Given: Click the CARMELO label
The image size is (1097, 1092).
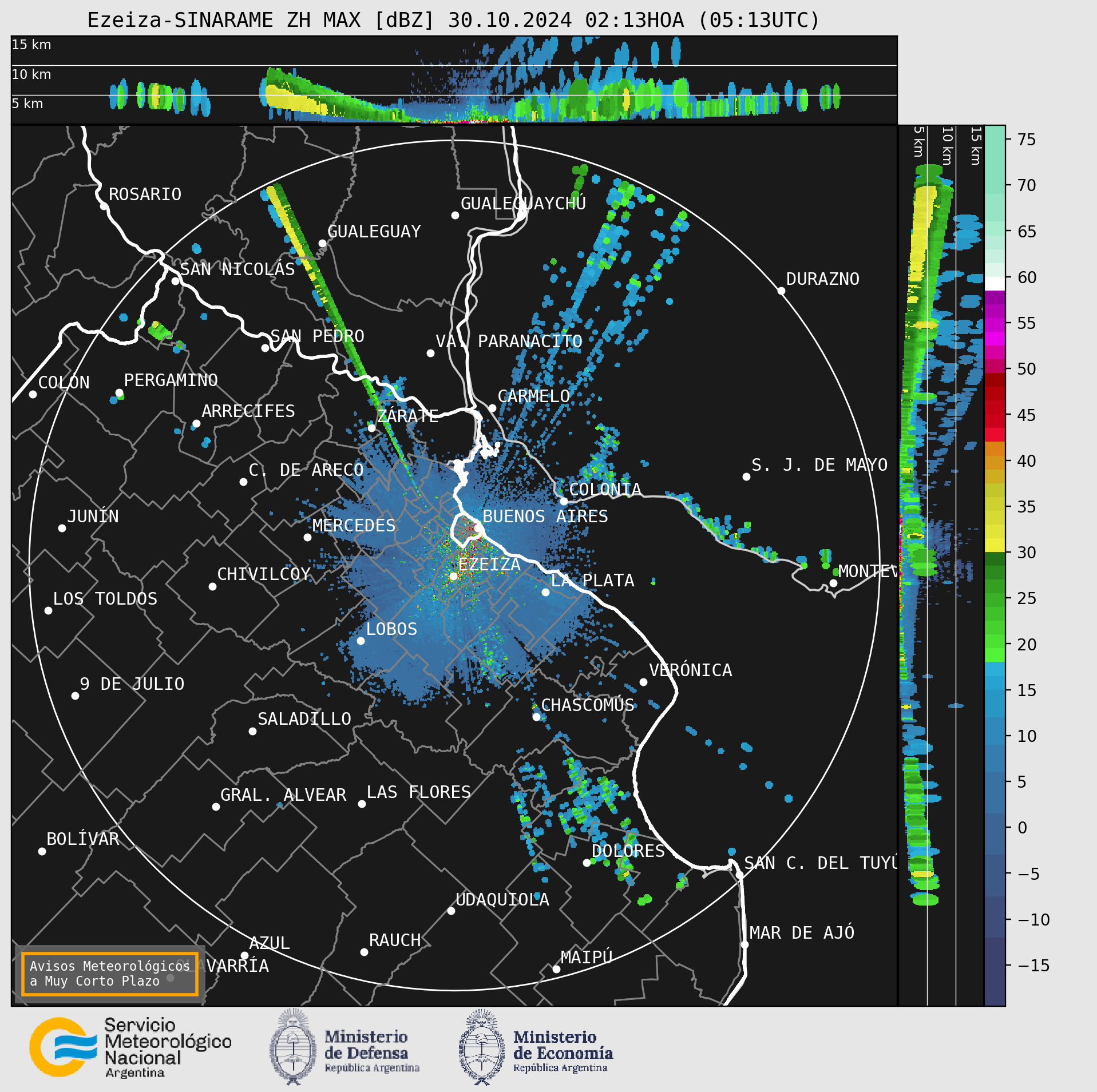Looking at the screenshot, I should pyautogui.click(x=533, y=396).
